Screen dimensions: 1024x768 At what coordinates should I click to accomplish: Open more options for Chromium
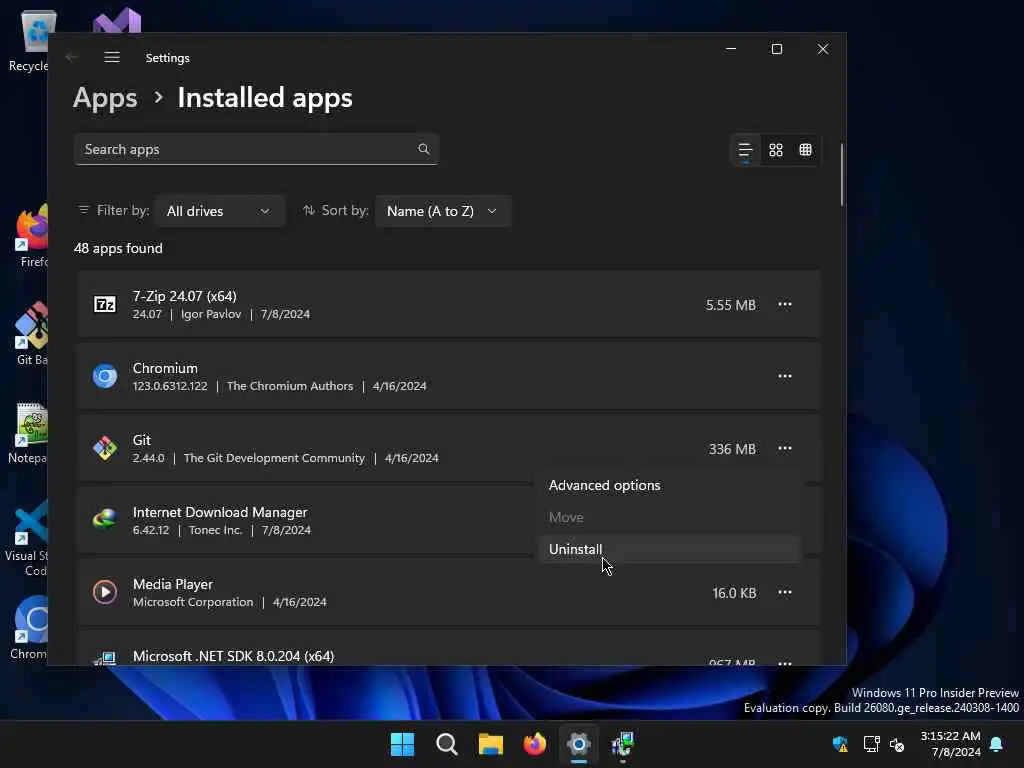tap(785, 376)
